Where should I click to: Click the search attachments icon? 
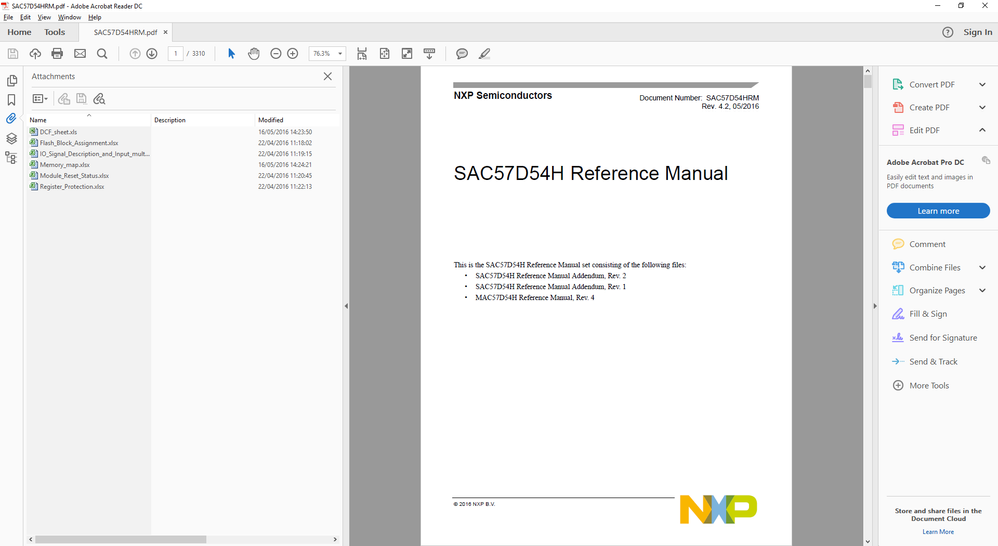pyautogui.click(x=99, y=99)
